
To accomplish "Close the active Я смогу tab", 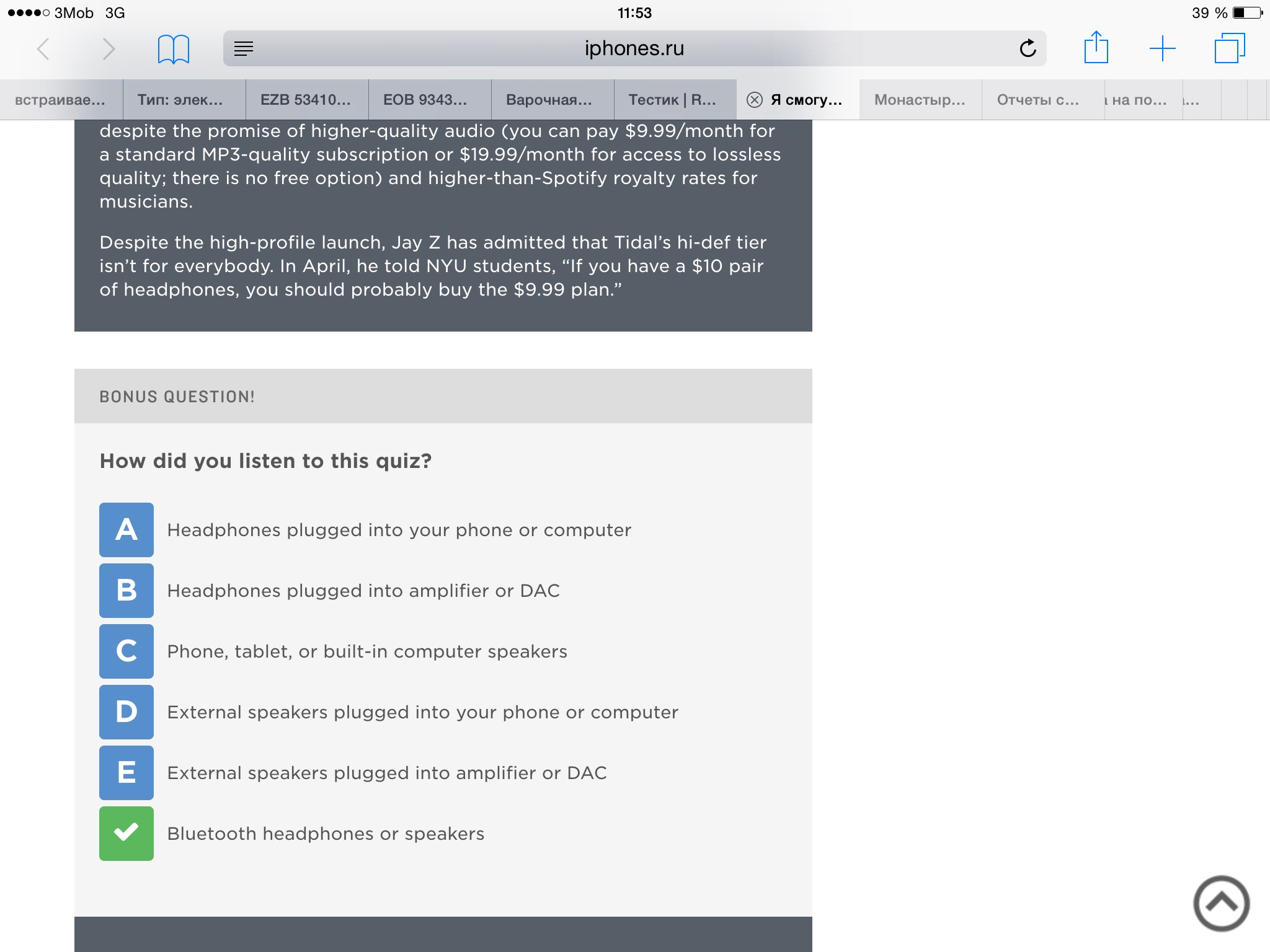I will (x=754, y=100).
